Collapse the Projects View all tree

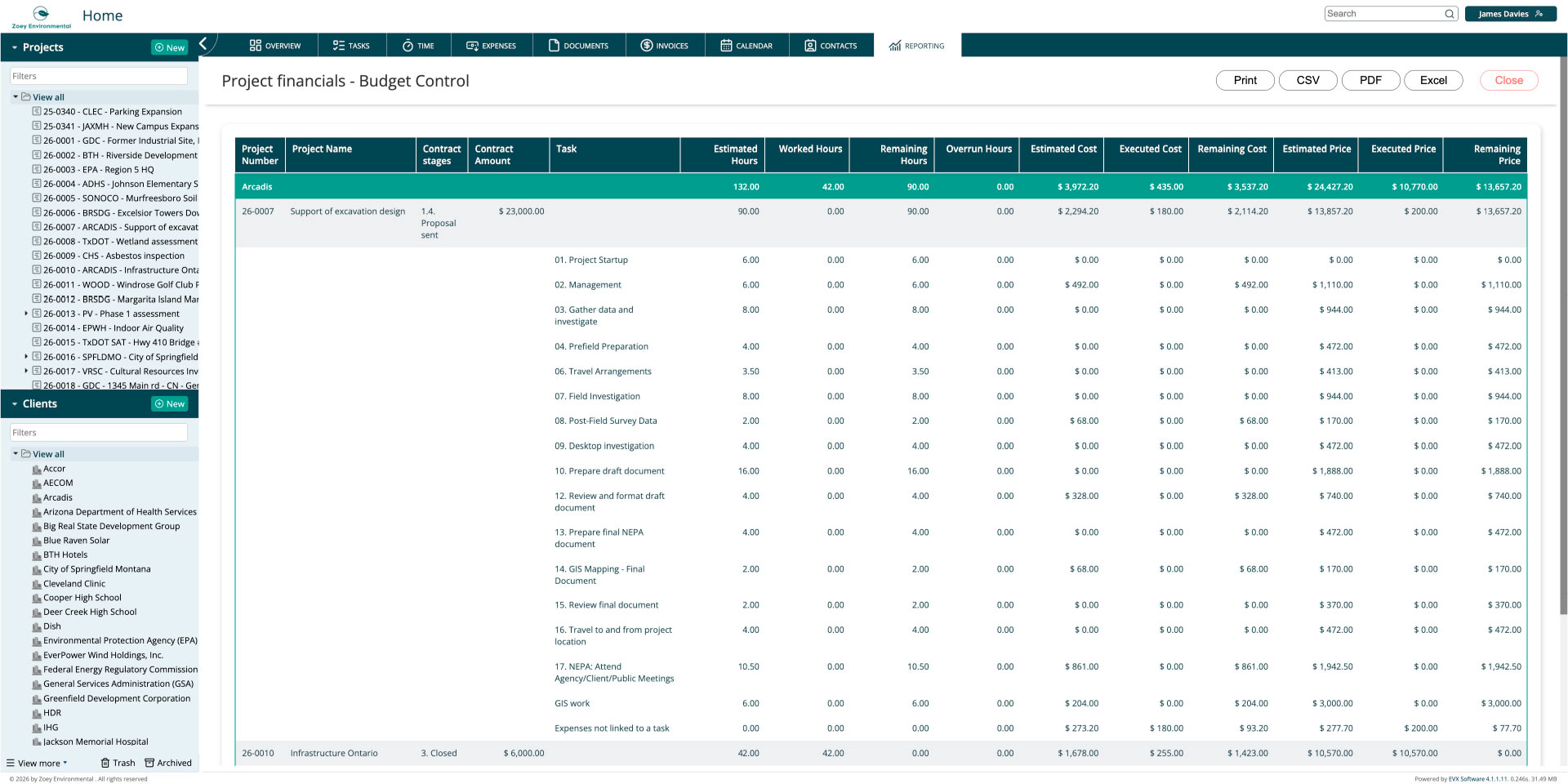point(16,96)
